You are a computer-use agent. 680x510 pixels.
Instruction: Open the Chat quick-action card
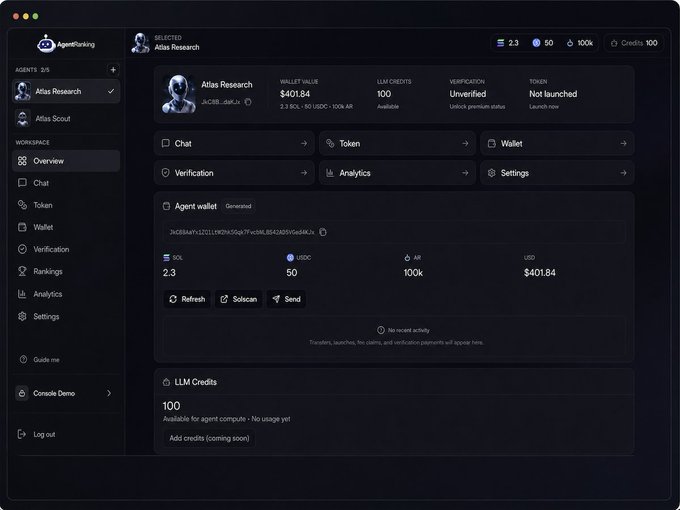click(234, 144)
